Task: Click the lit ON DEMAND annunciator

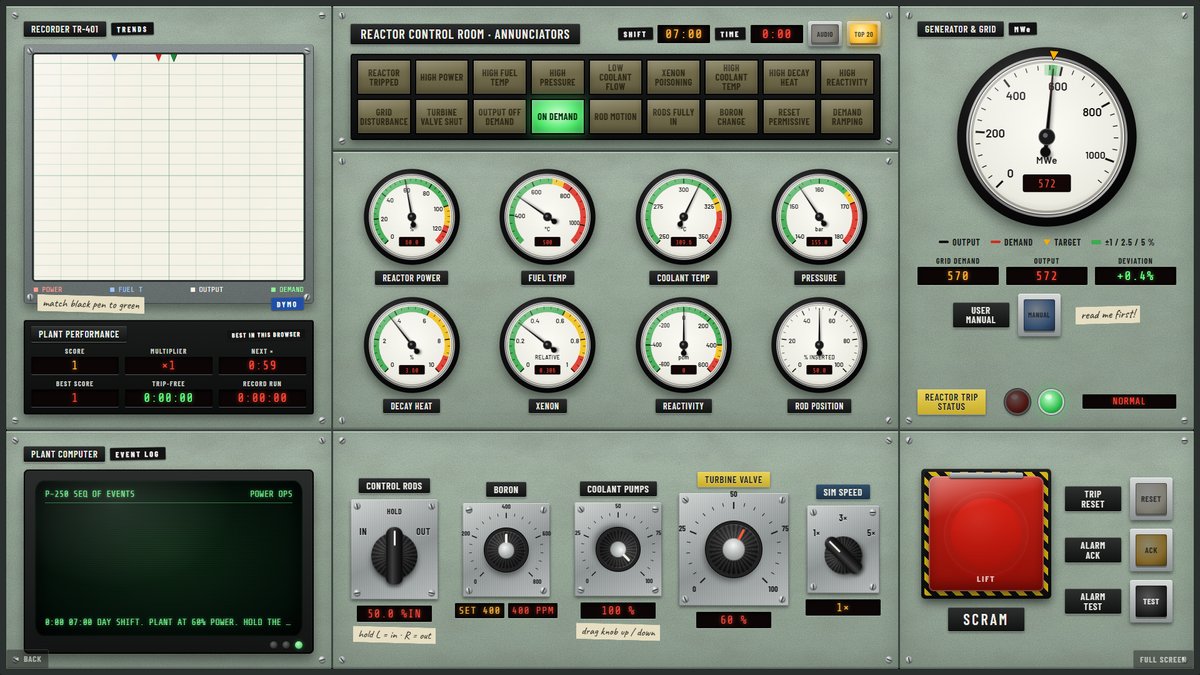Action: [557, 116]
